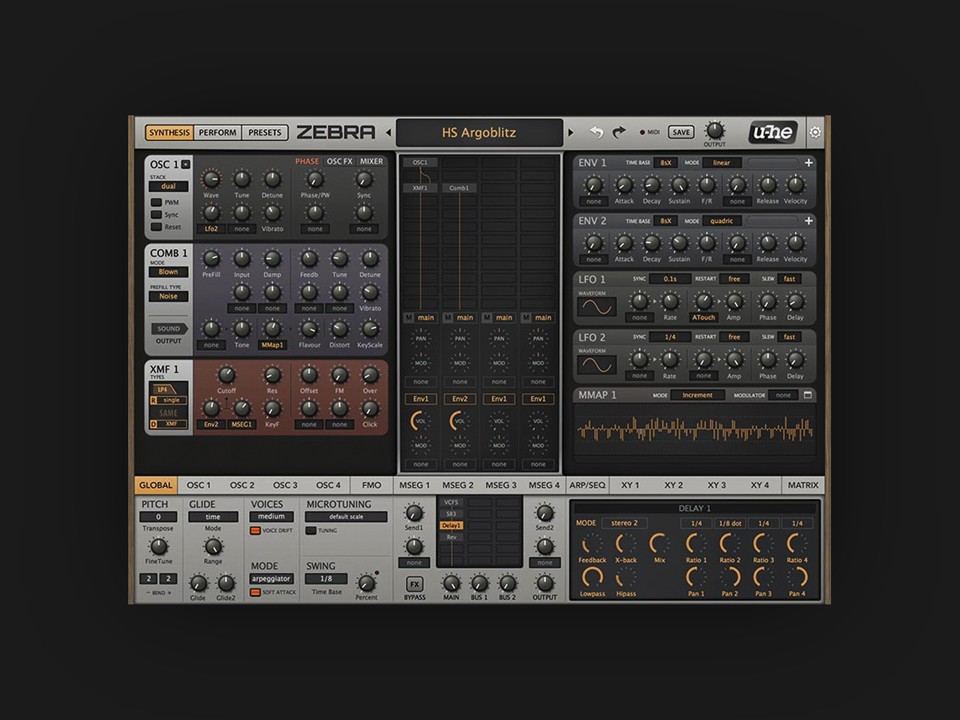Open the MMAP 1 Mode 'Increment' dropdown
The width and height of the screenshot is (960, 720).
point(697,396)
